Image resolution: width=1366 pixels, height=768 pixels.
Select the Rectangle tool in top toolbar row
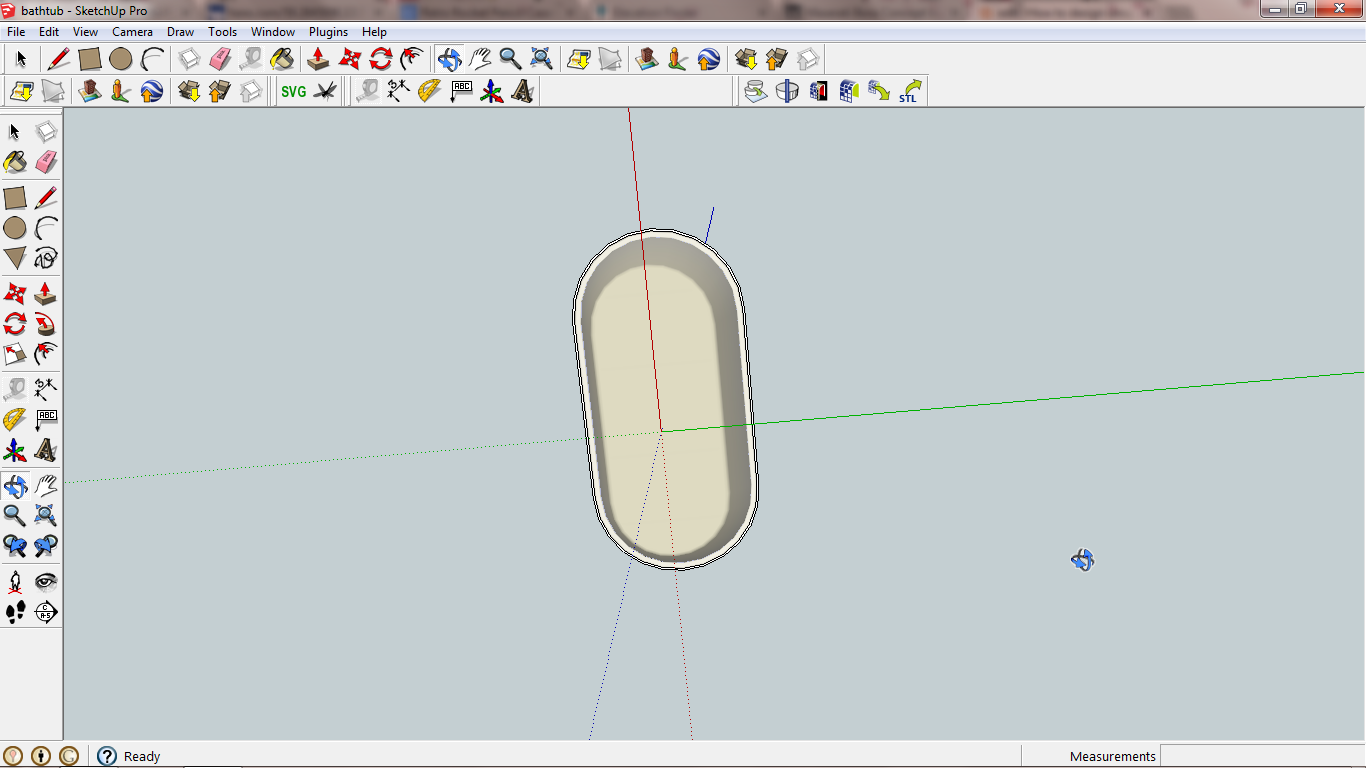(x=90, y=58)
